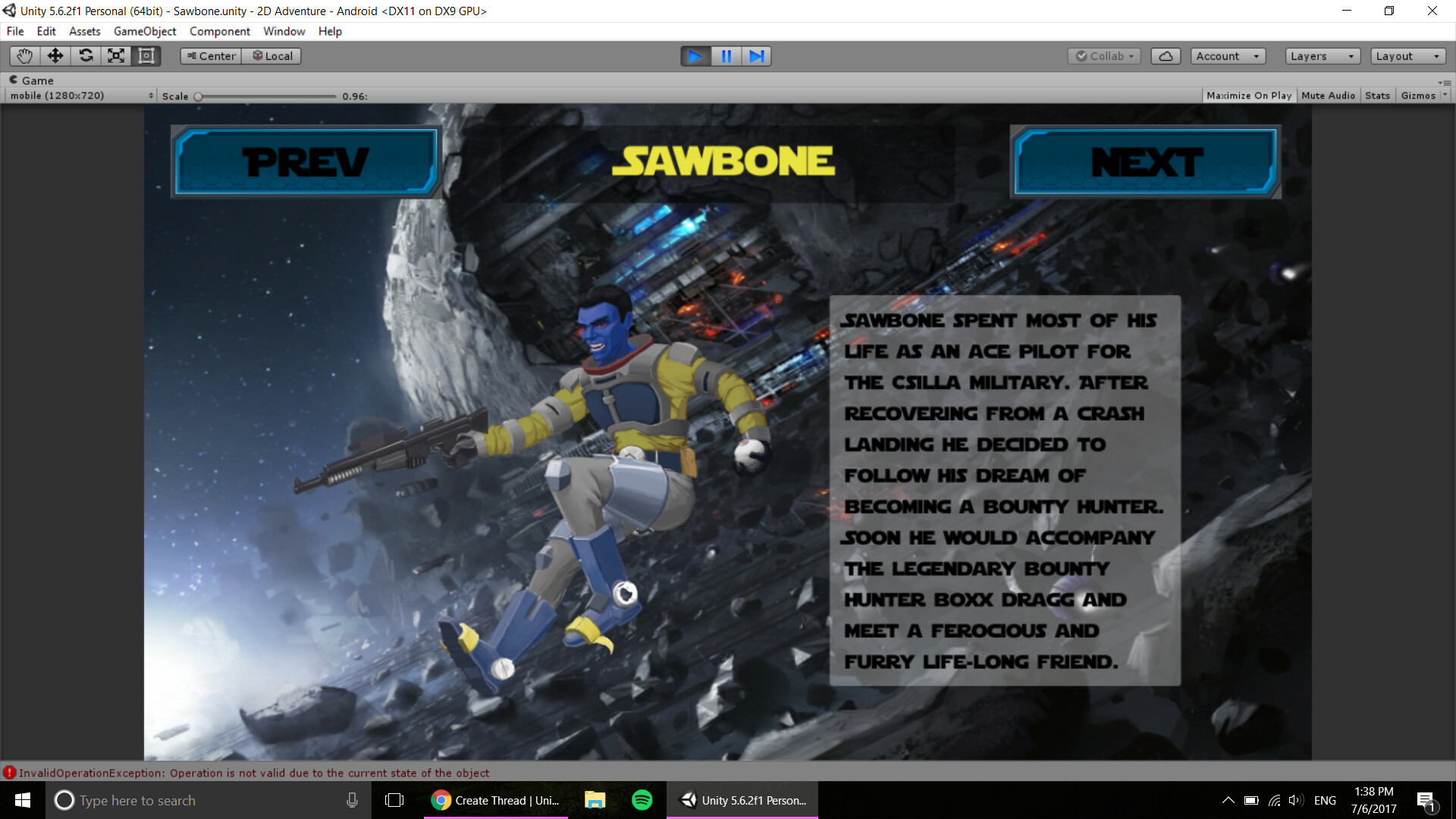Select the Scale tool
Screen dimensions: 1456x819
point(116,56)
